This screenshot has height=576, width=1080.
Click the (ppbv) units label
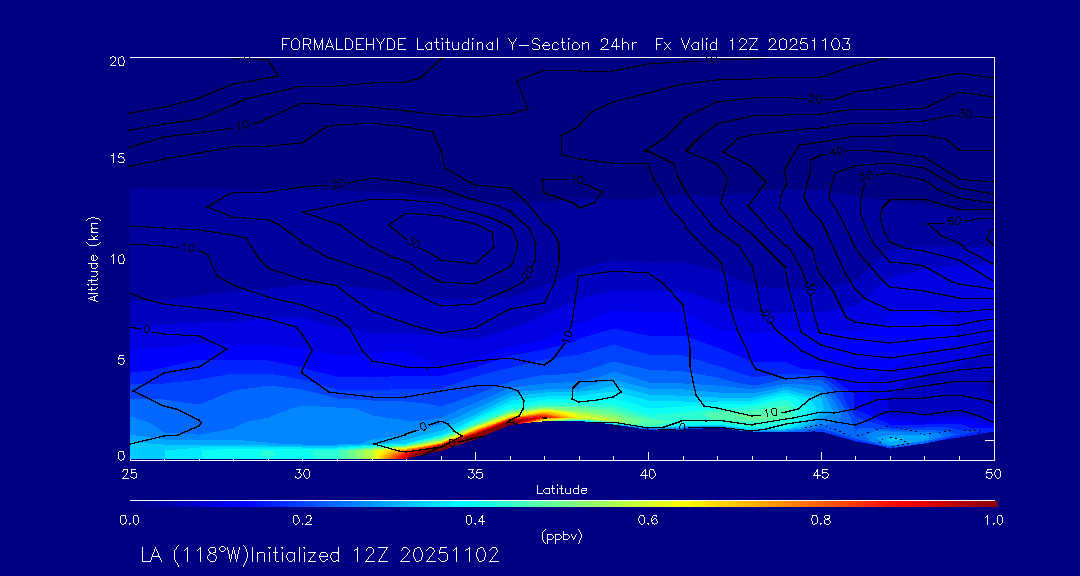[x=561, y=536]
